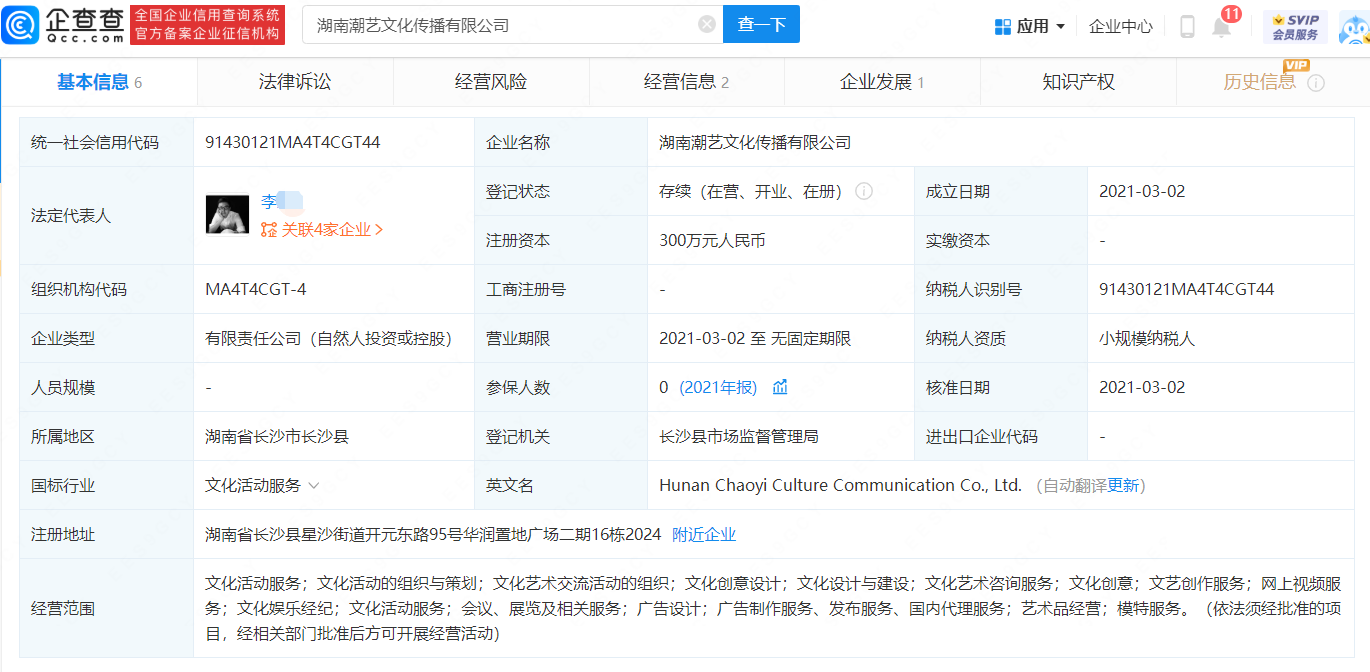This screenshot has width=1370, height=672.
Task: Clear the search box with the X icon
Action: [707, 24]
